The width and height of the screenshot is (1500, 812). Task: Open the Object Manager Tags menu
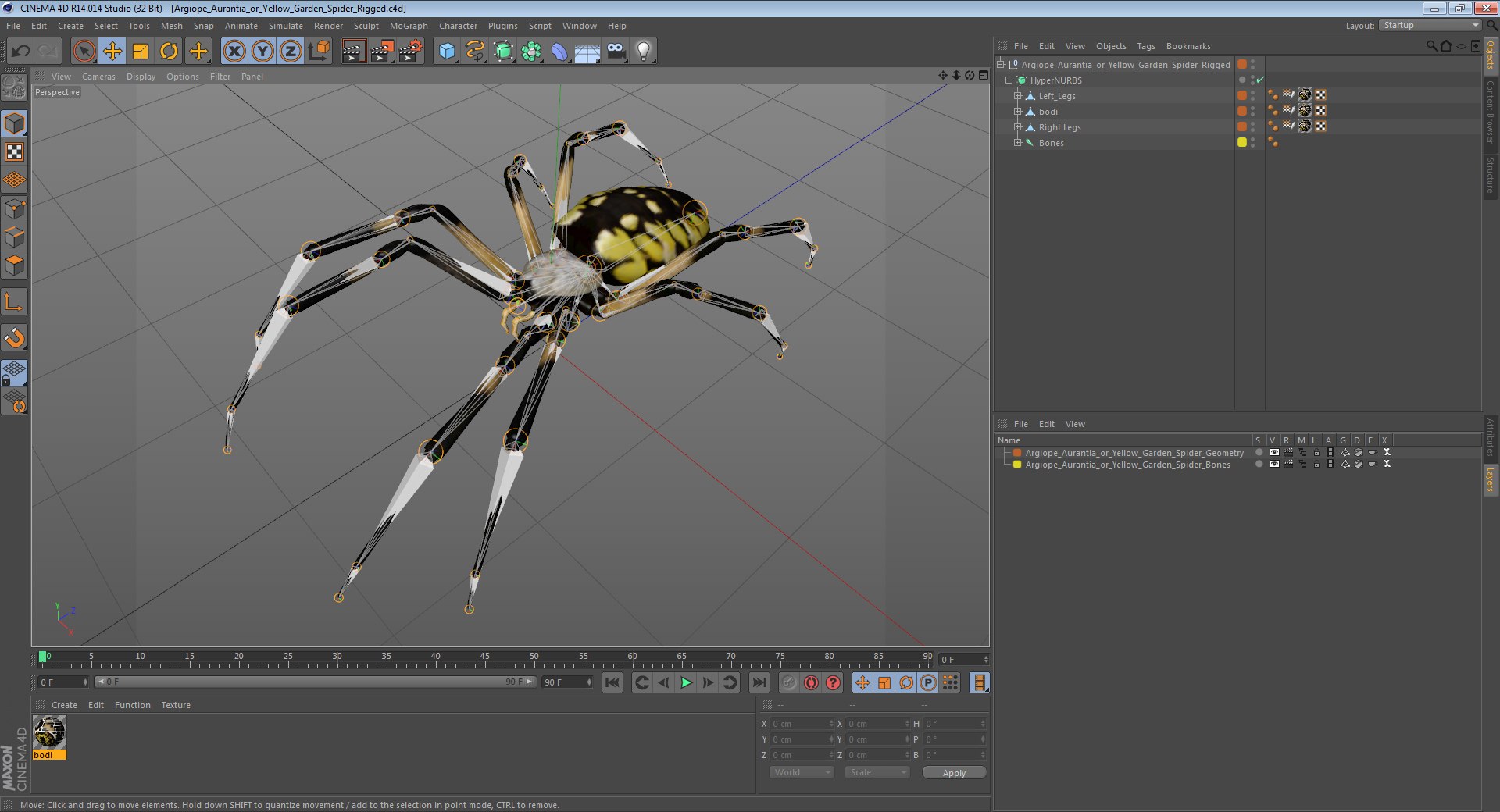click(1145, 46)
